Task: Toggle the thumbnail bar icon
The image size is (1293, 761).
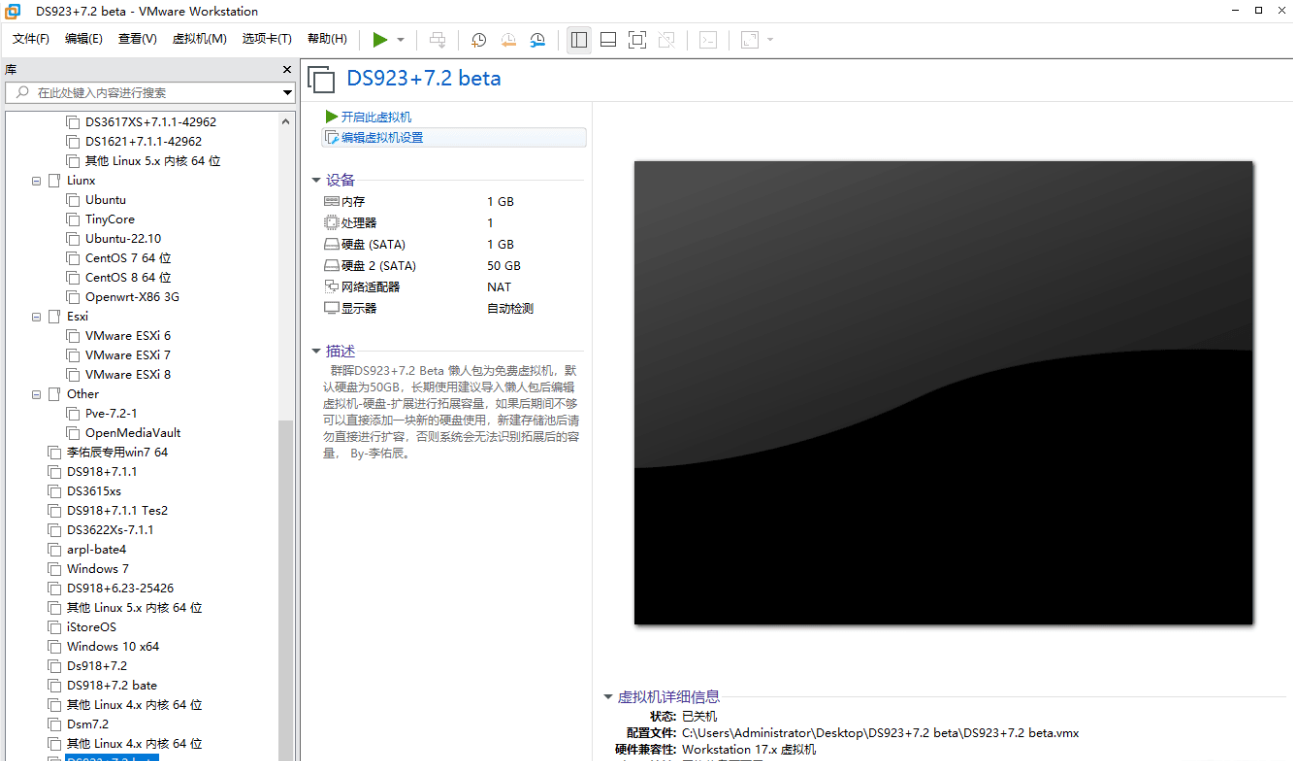Action: (x=608, y=40)
